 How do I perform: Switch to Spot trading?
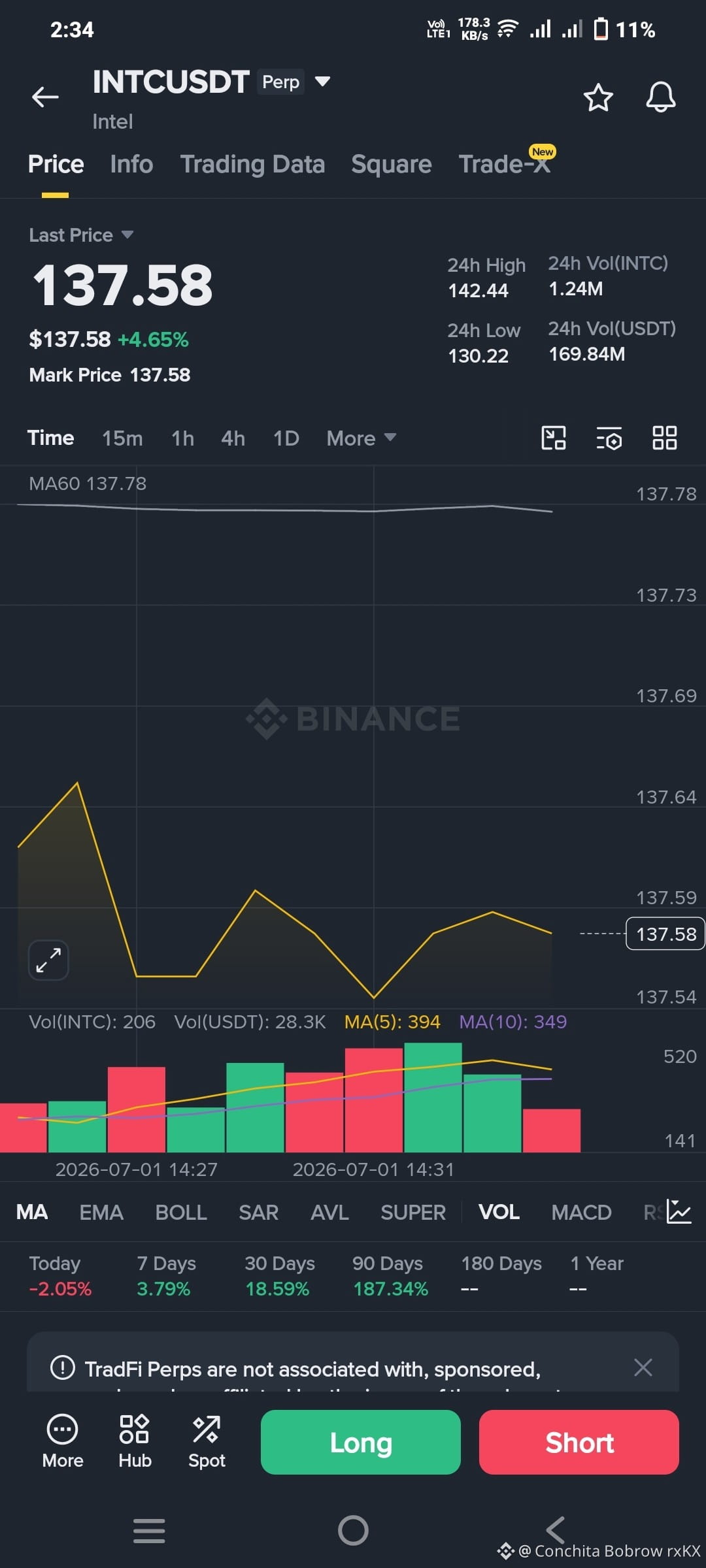pos(207,1441)
